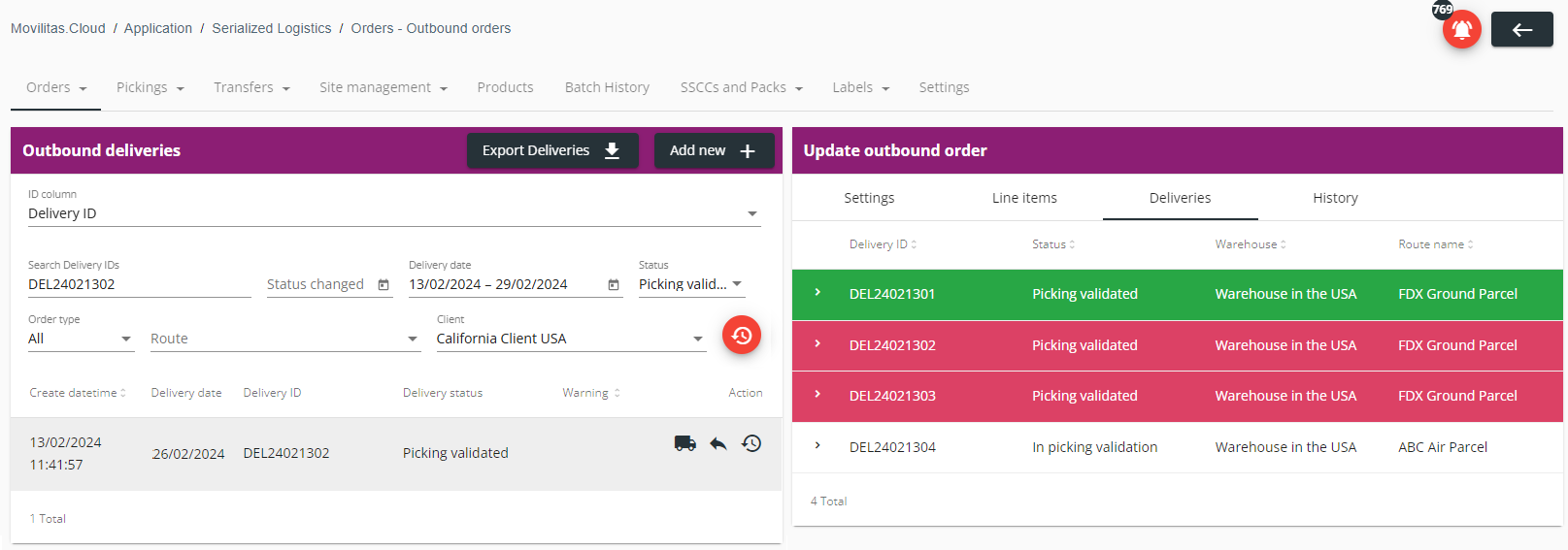
Task: Open history icon for DEL24021302 row
Action: click(x=751, y=443)
